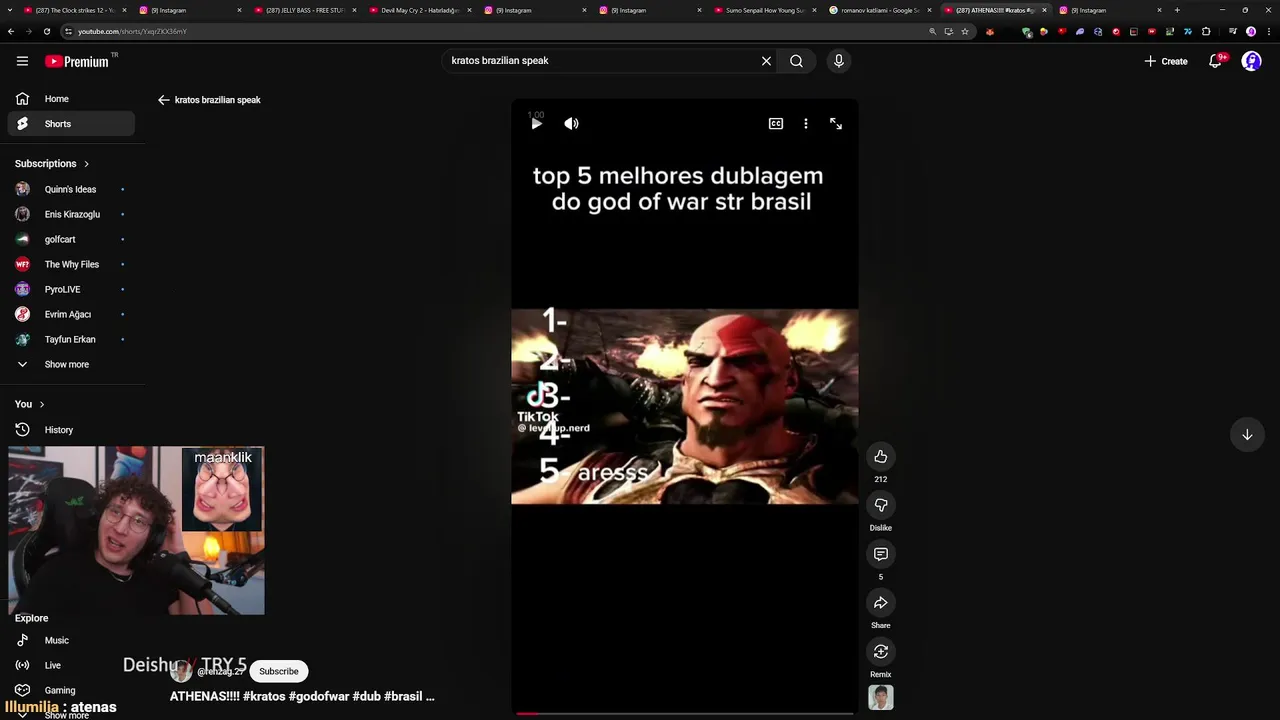
Task: Open Tayfun Erkan channel
Action: click(x=71, y=339)
